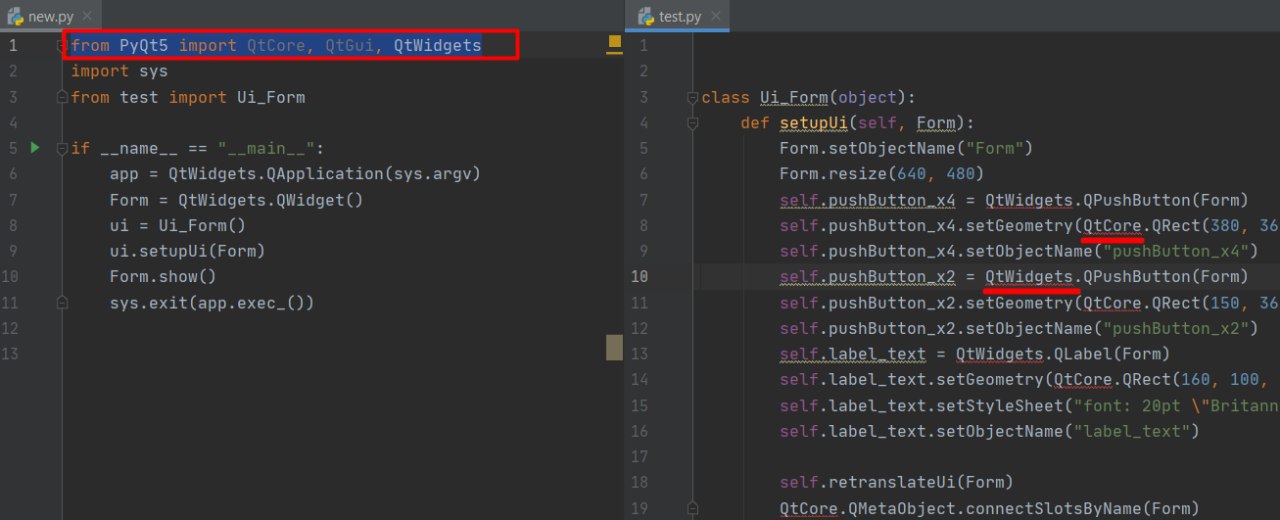This screenshot has height=520, width=1280.
Task: Click line number 13 in new.py gutter
Action: point(12,354)
